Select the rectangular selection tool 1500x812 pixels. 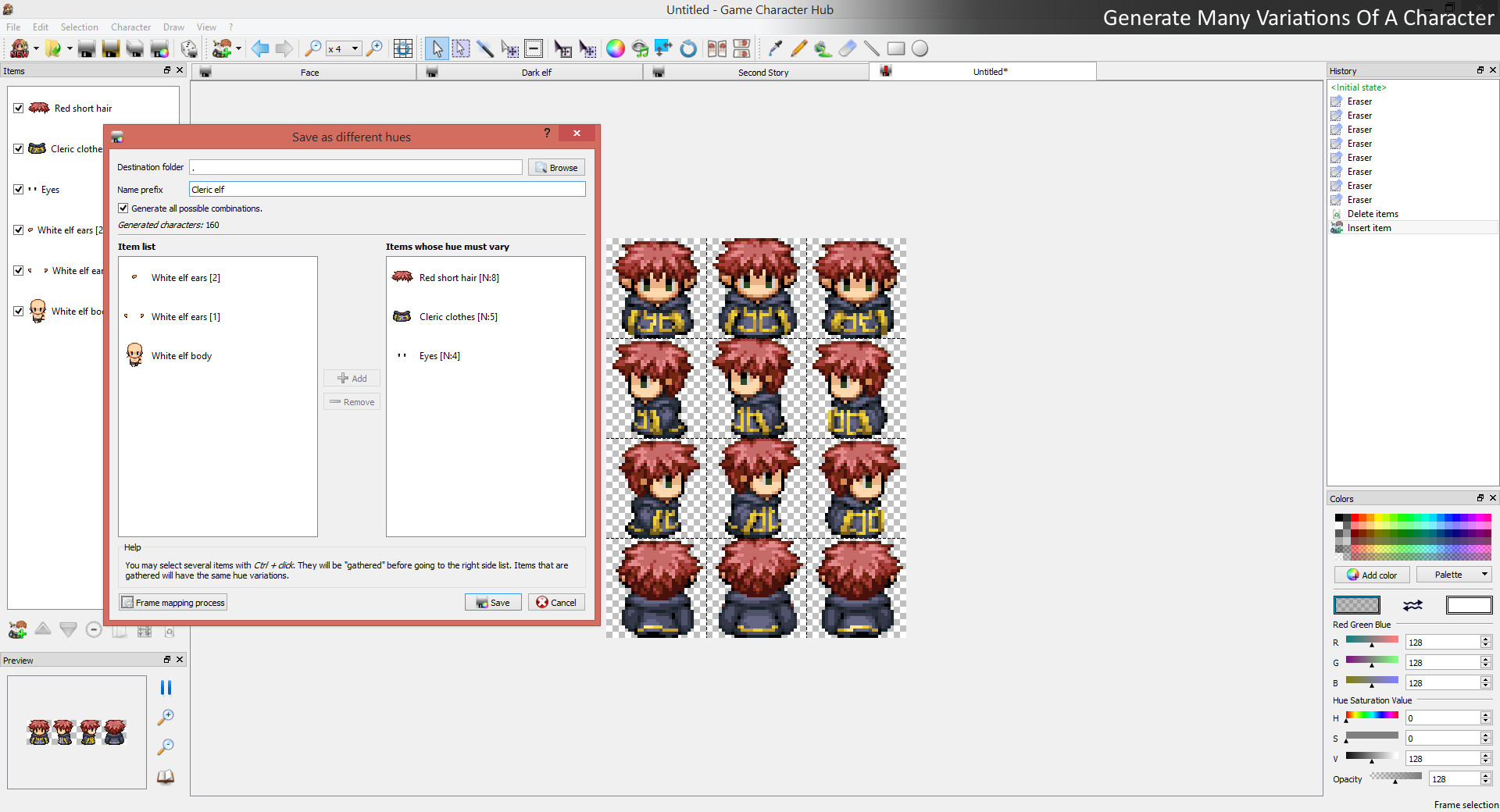(461, 48)
